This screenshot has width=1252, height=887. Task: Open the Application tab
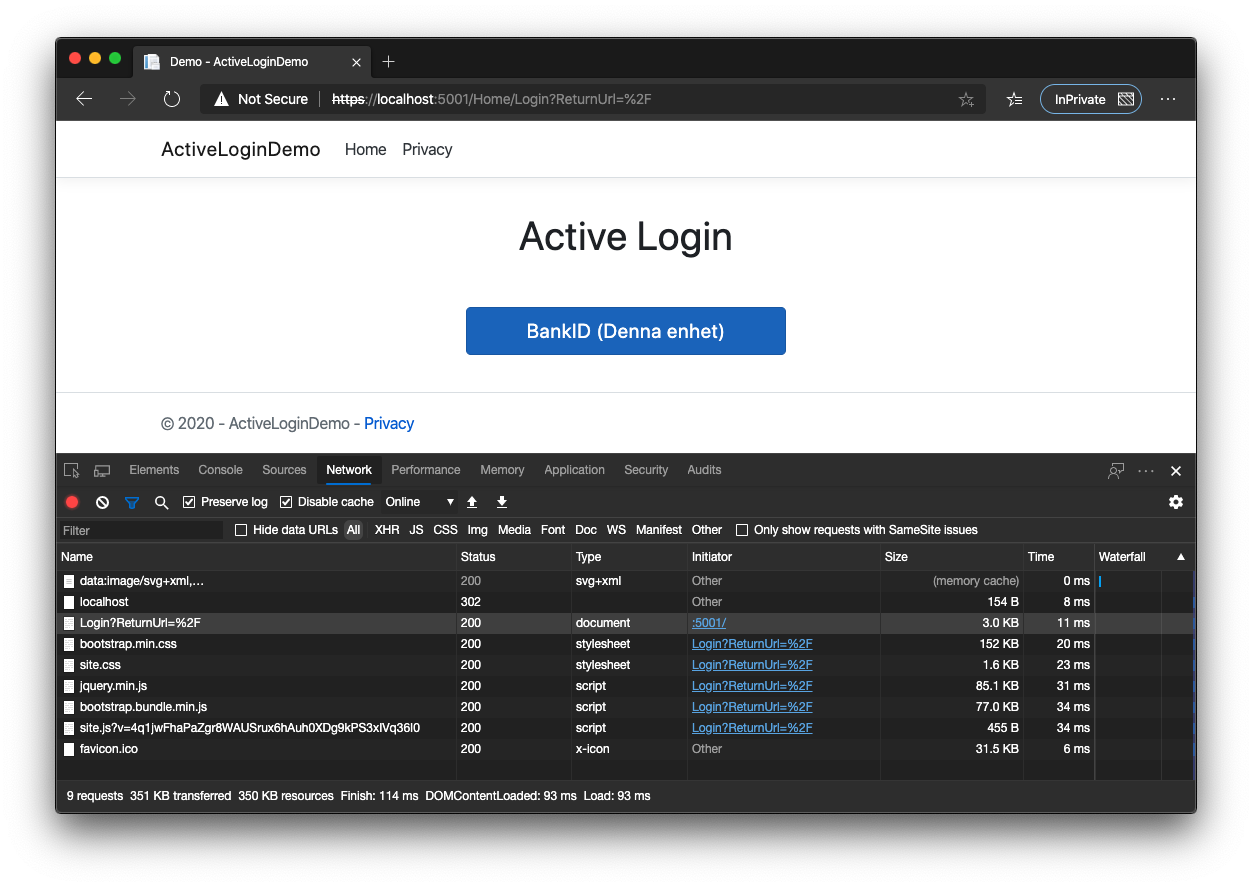574,470
